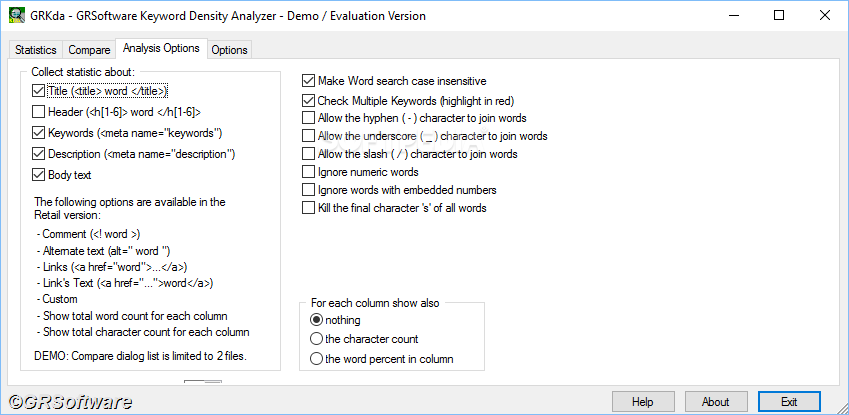The image size is (849, 415).
Task: Click the GRKda app icon in title bar
Action: click(x=17, y=16)
